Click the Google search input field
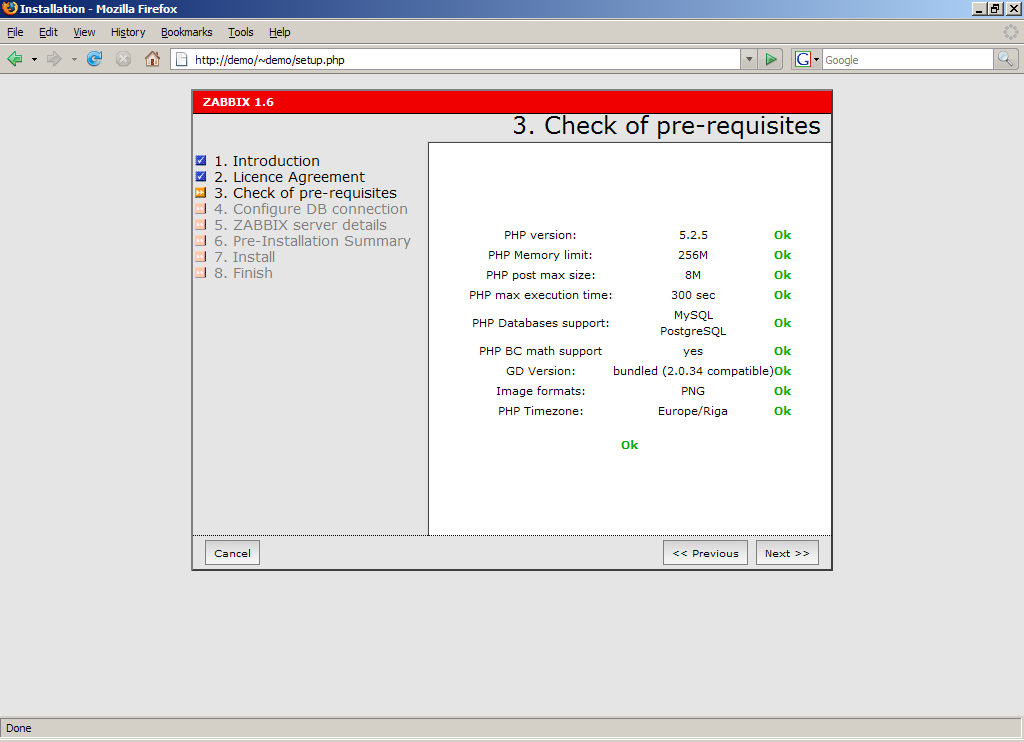Viewport: 1024px width, 742px height. coord(907,59)
